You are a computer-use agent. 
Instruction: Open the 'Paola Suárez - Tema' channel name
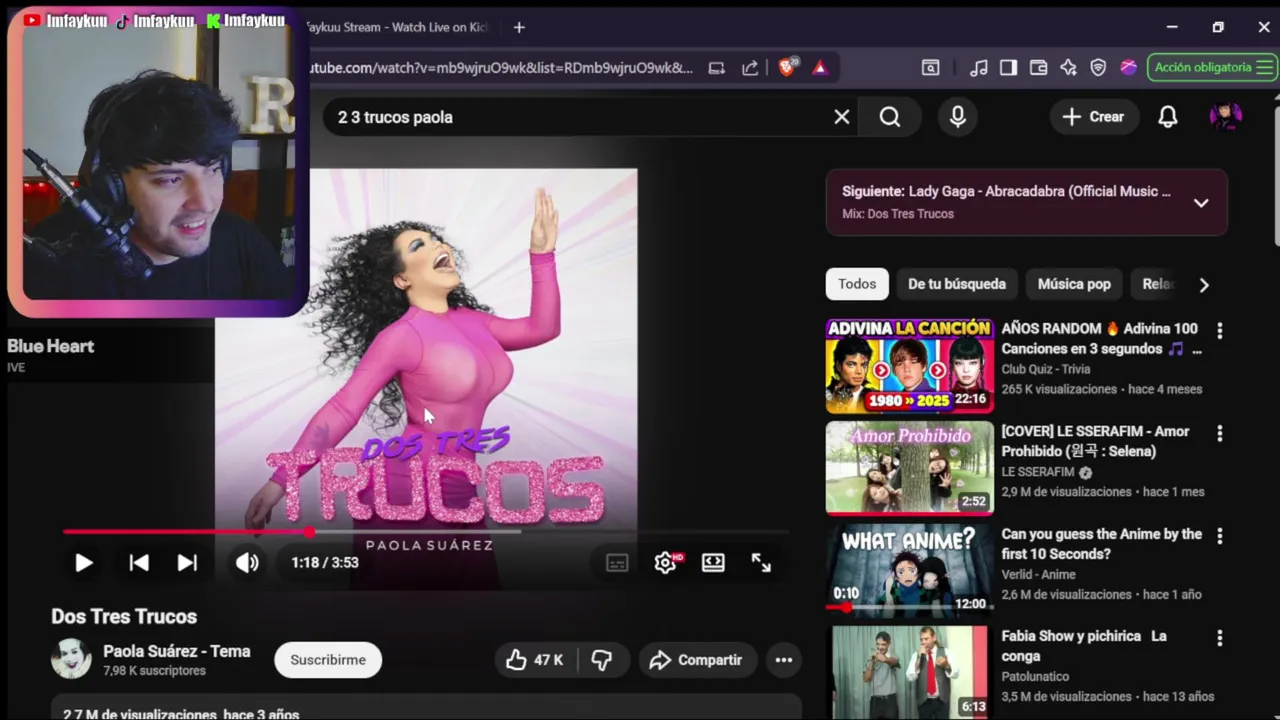(x=177, y=651)
